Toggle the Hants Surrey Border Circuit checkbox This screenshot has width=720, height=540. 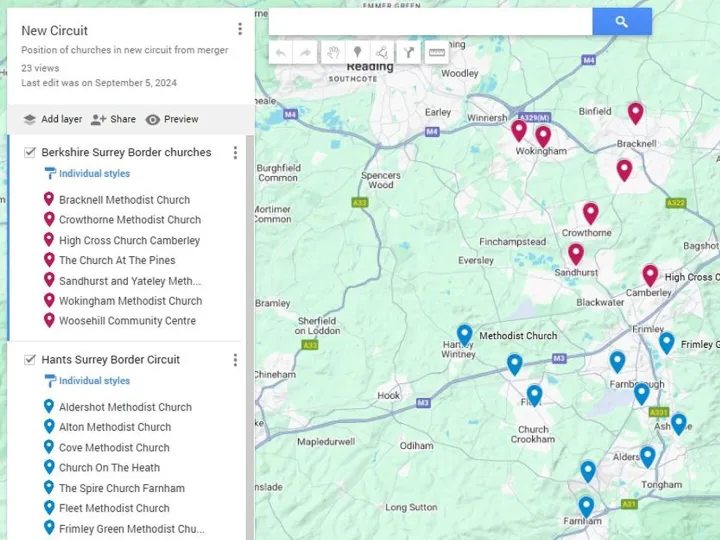click(30, 360)
